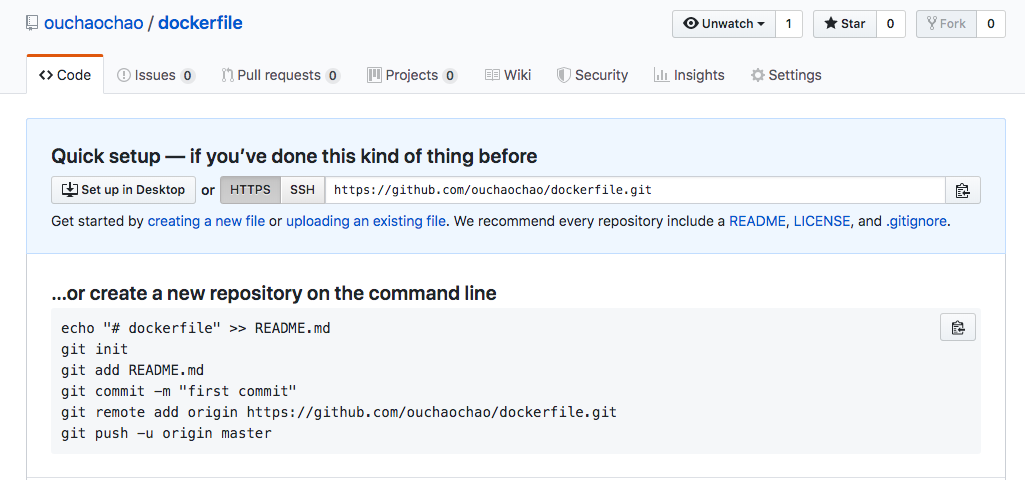Open the Wiki tab
This screenshot has width=1025, height=480.
pos(508,75)
